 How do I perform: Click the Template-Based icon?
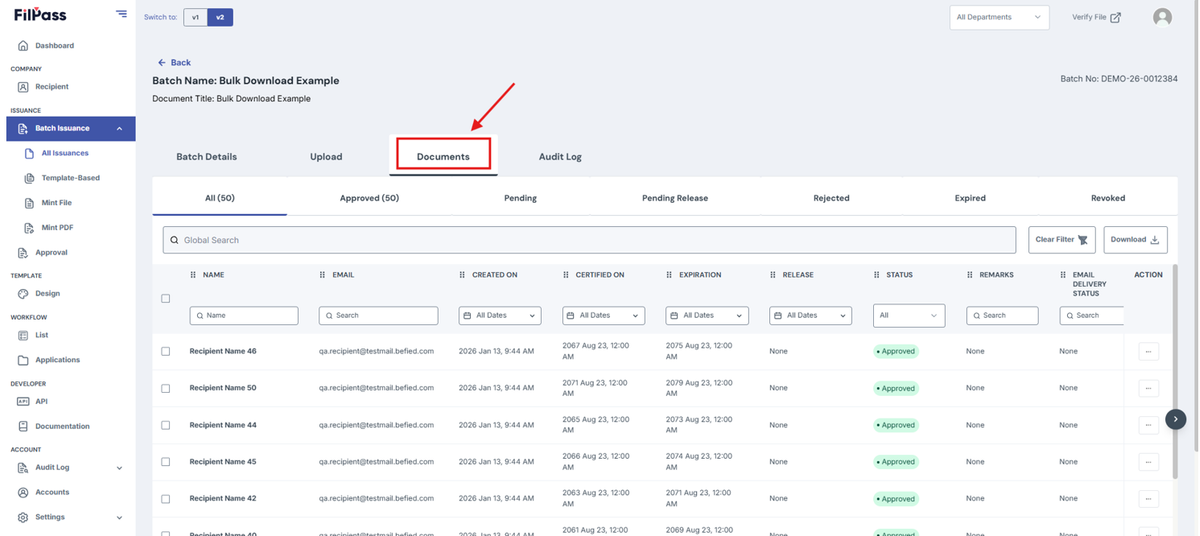30,178
